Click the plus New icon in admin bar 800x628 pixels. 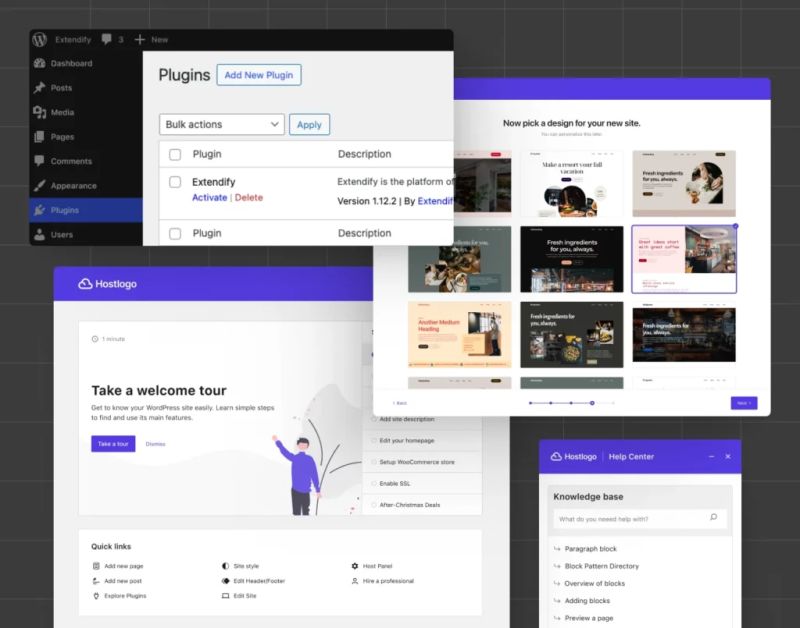[139, 39]
